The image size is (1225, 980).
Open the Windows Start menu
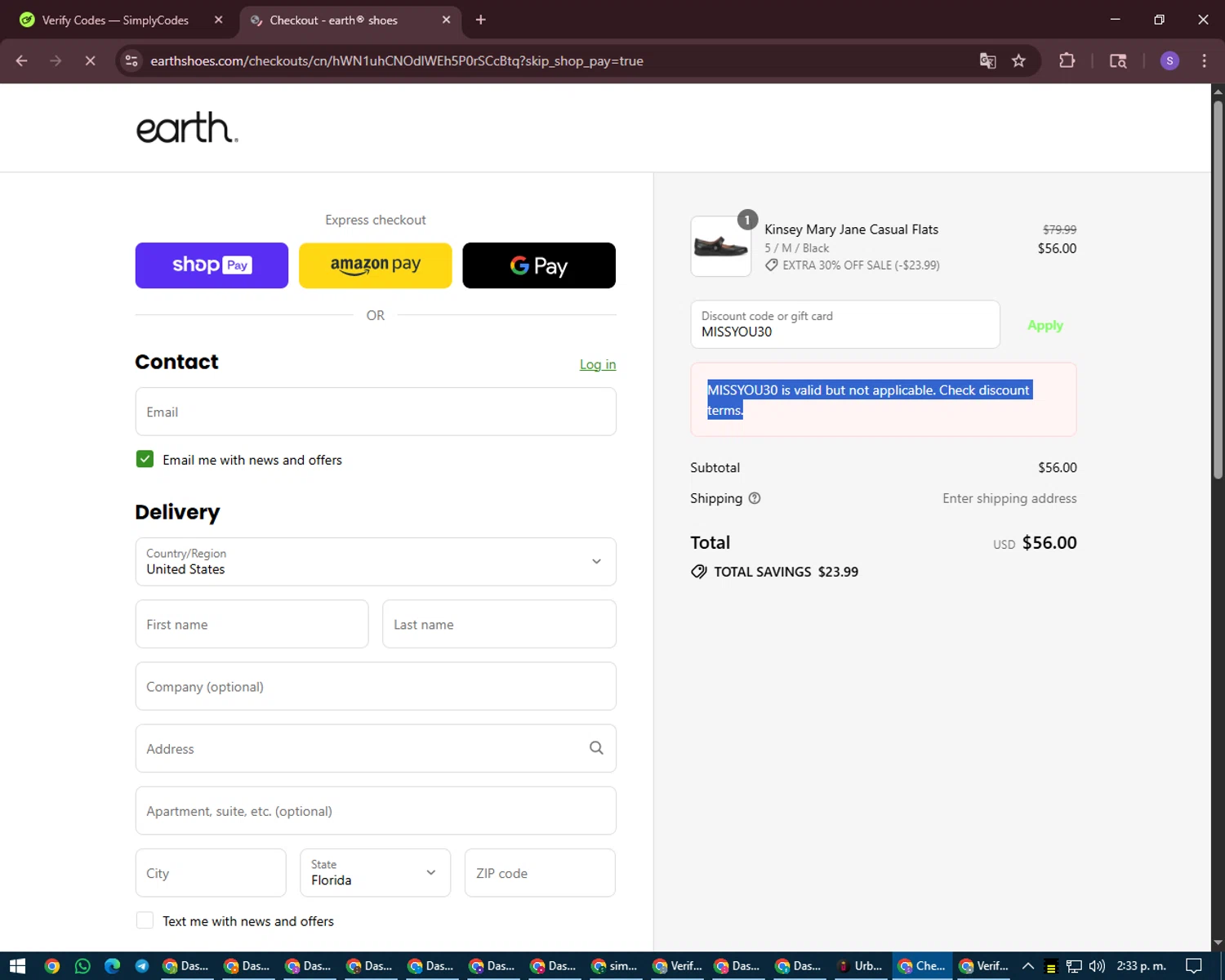(17, 966)
